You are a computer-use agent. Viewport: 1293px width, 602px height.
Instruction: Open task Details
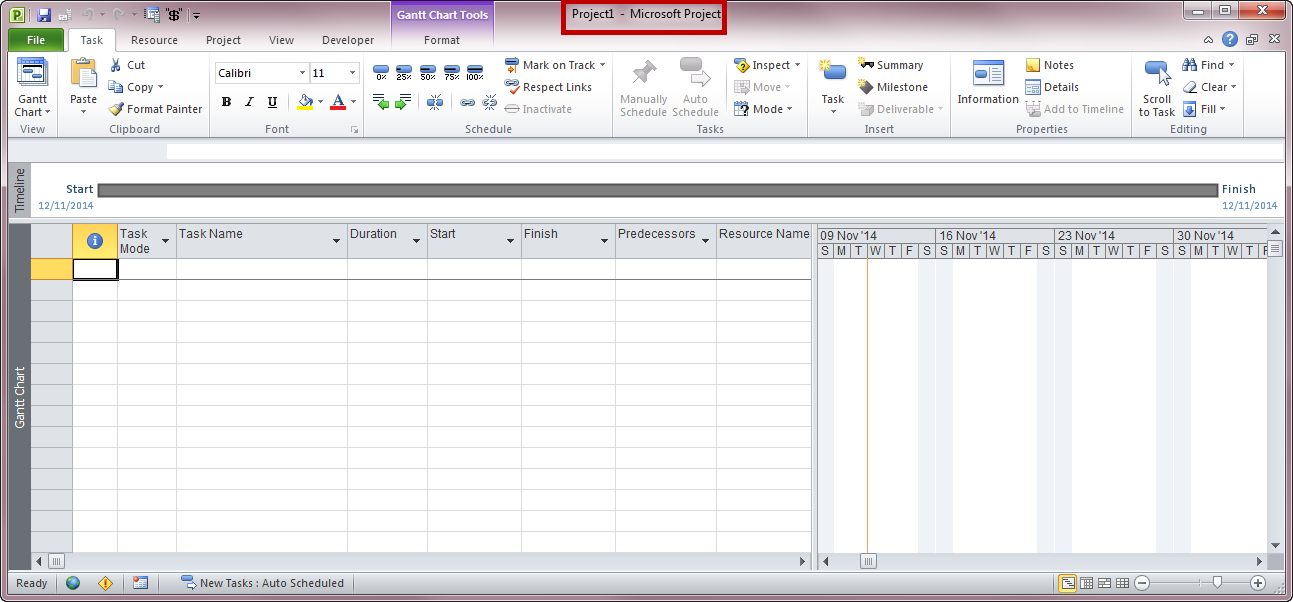click(x=1052, y=87)
